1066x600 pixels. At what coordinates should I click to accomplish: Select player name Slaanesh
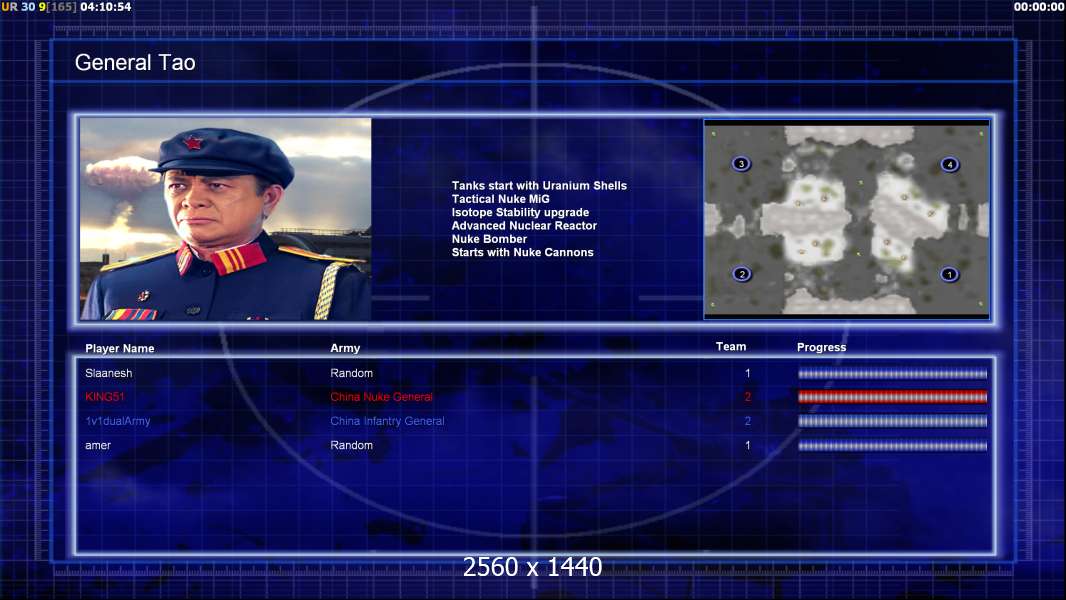click(x=109, y=373)
